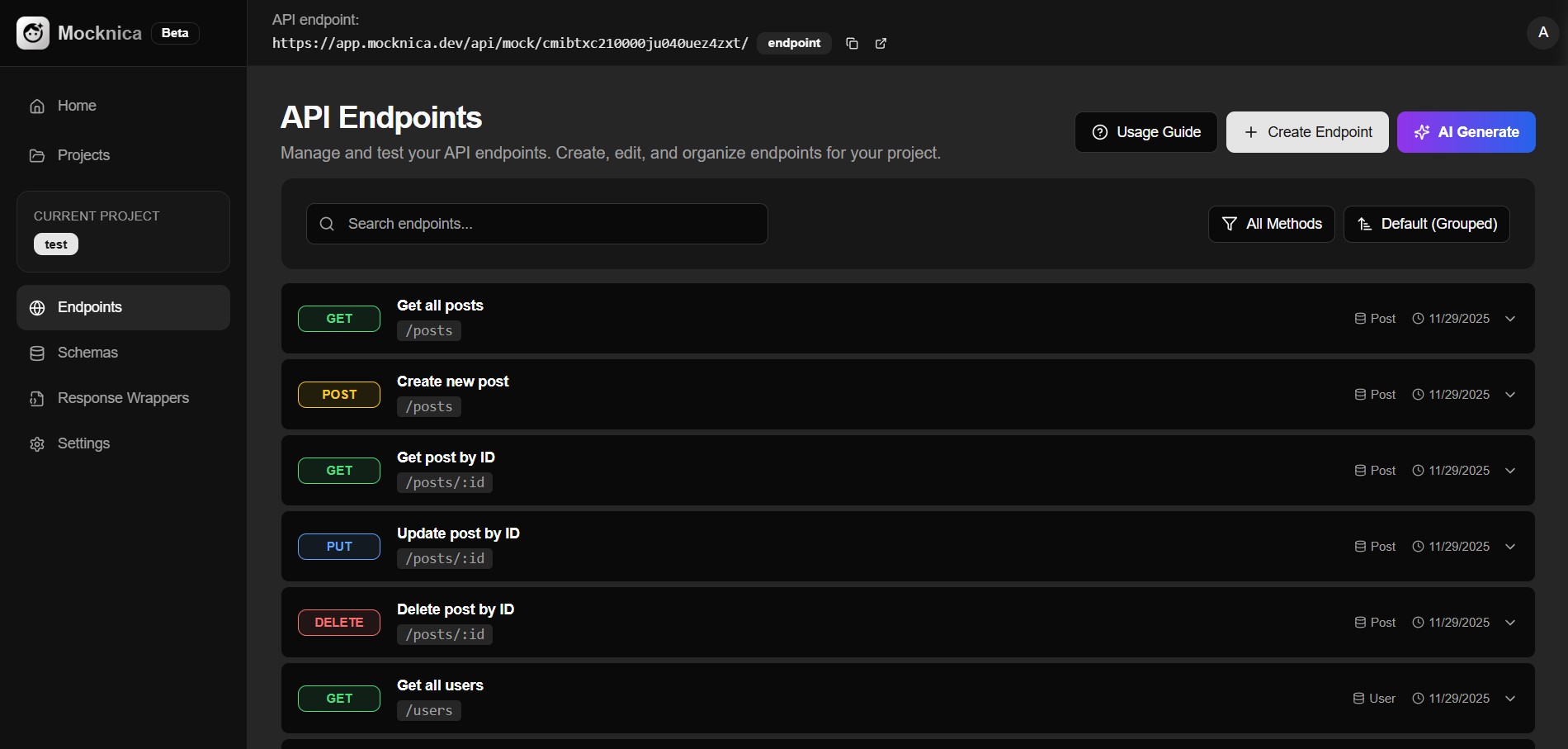Click the Response Wrappers icon
Screen dimensions: 1568x749
(37, 398)
